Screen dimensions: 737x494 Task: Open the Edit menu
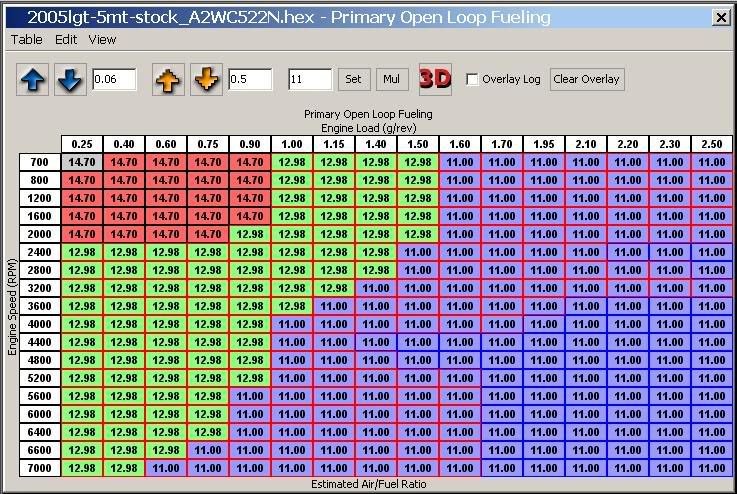point(66,40)
